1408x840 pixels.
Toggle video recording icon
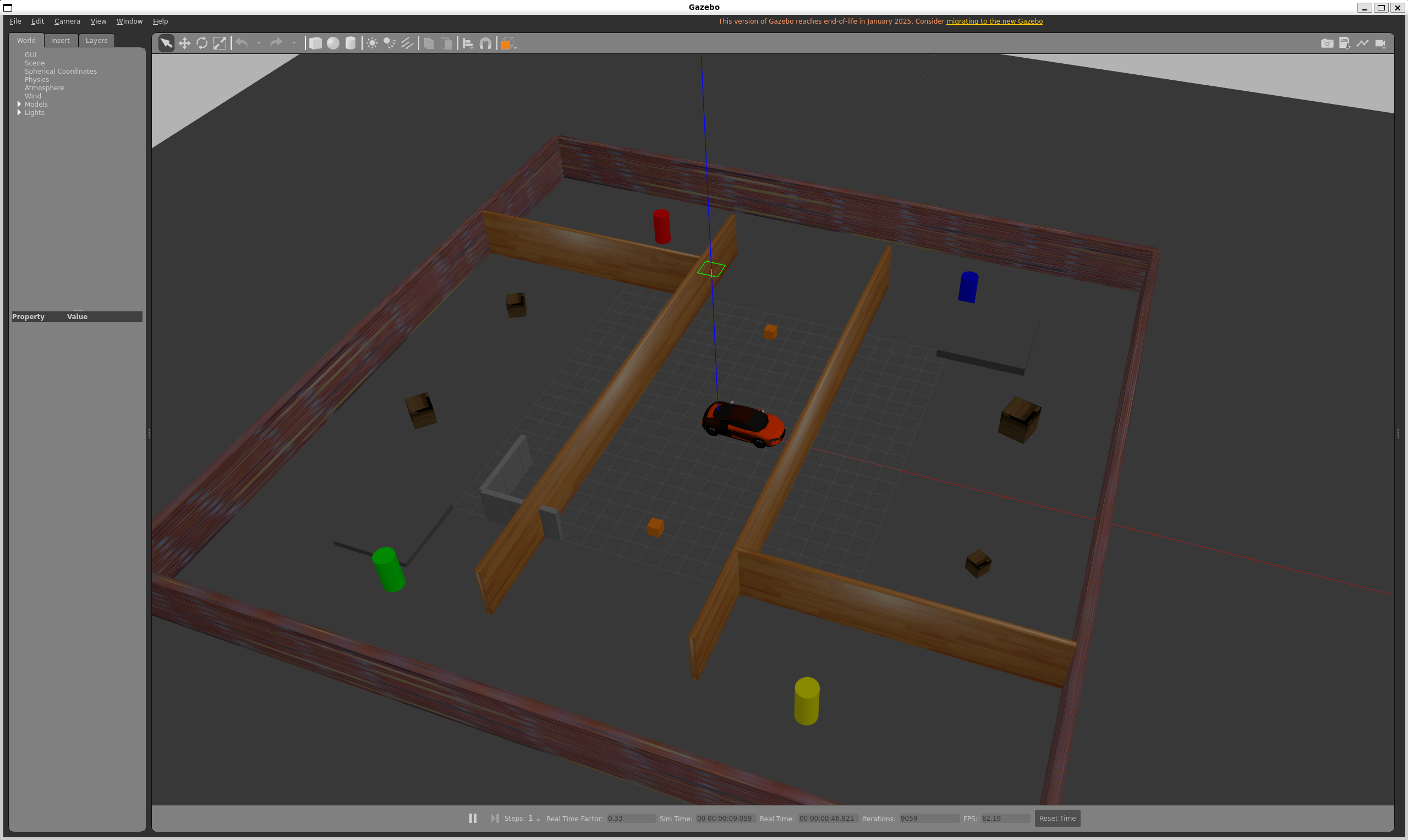pos(1380,43)
